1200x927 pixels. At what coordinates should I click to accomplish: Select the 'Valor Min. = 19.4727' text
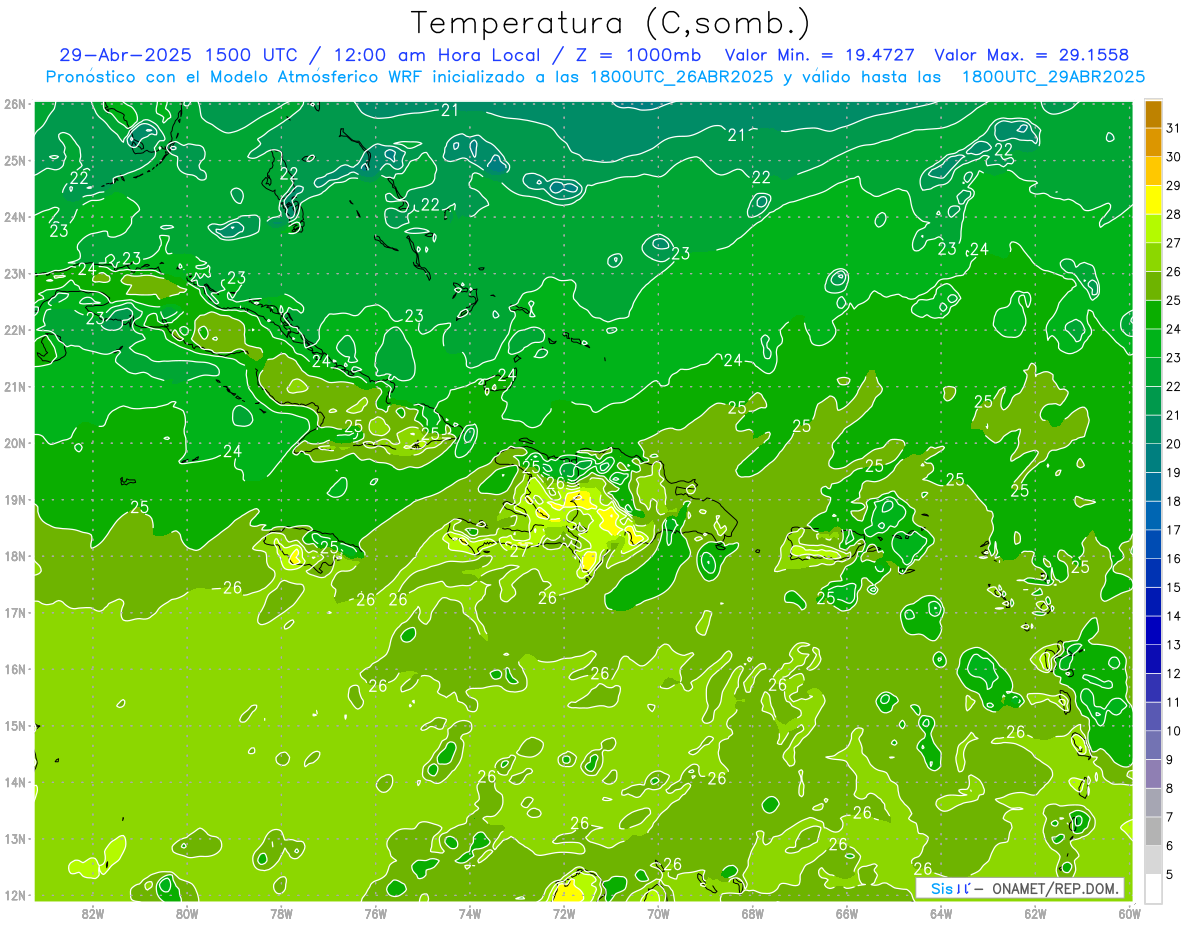[819, 55]
